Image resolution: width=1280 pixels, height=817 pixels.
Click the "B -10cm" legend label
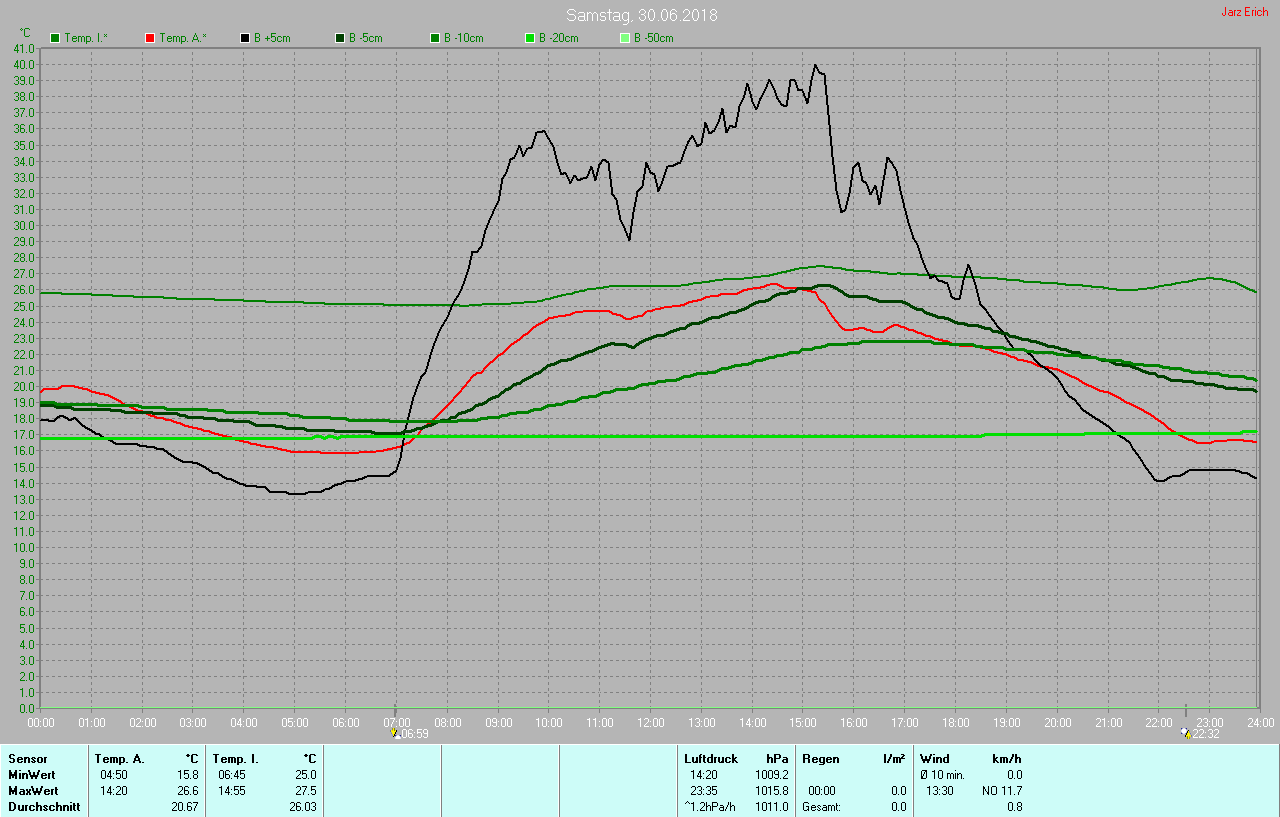463,38
